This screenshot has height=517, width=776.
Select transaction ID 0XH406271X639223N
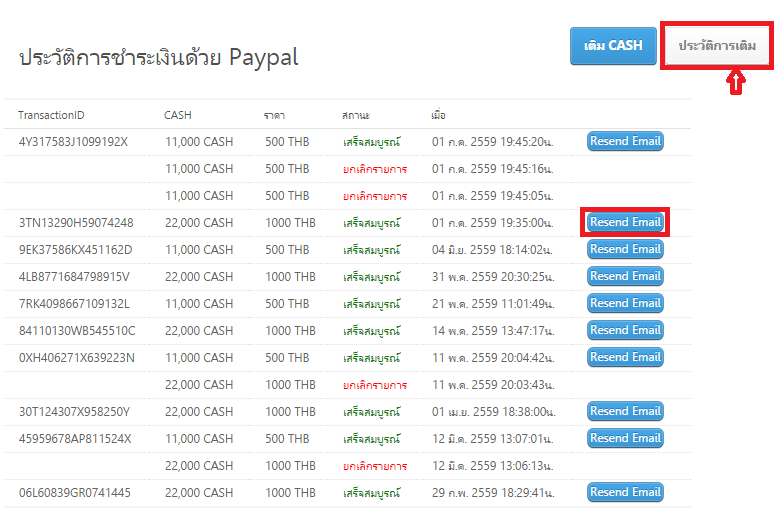77,358
